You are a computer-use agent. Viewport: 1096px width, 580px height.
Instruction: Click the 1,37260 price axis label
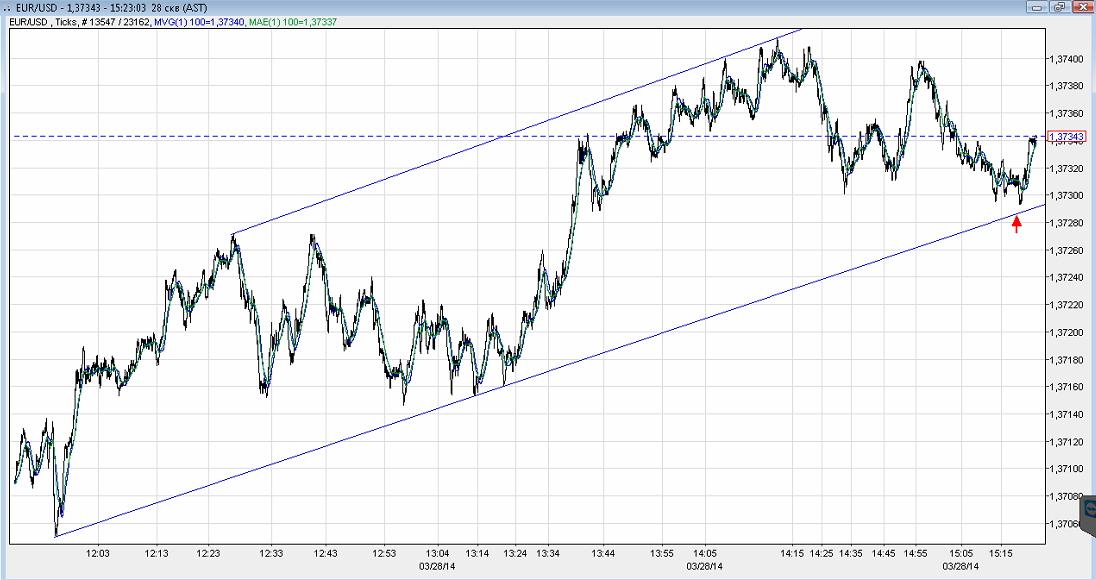(1066, 250)
